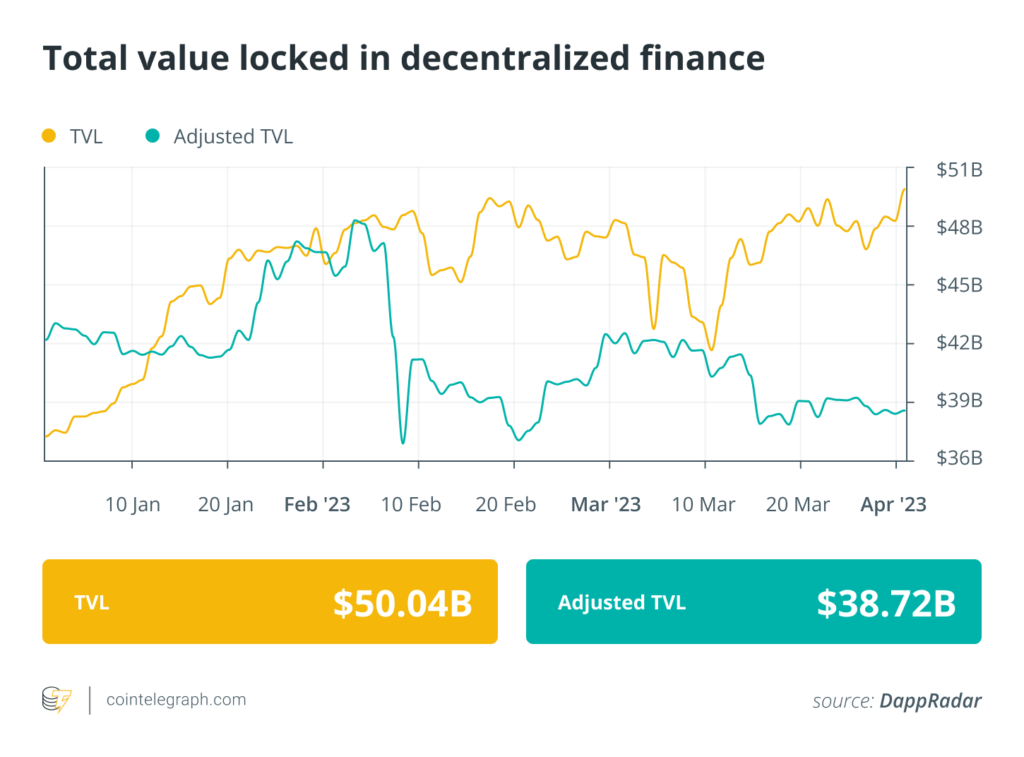Click the Adjusted TVL legend label
The width and height of the screenshot is (1024, 757).
(233, 137)
